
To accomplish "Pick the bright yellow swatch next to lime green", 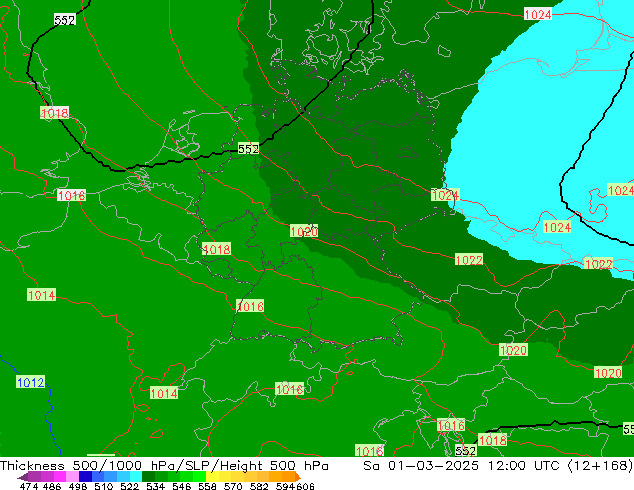I will (212, 477).
